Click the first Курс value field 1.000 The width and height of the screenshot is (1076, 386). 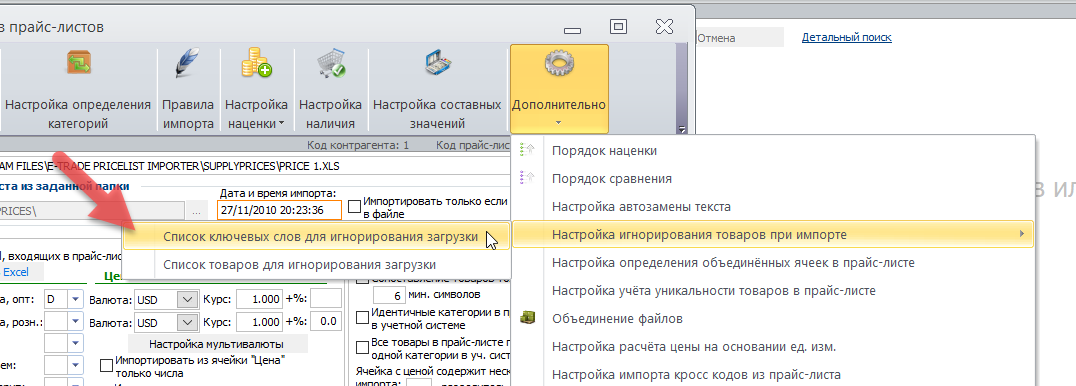[259, 299]
